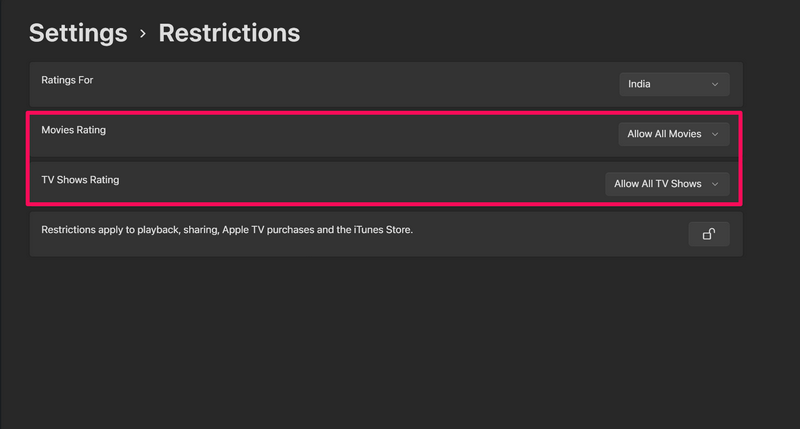Click the TV Shows Rating label
The width and height of the screenshot is (800, 429).
click(80, 180)
